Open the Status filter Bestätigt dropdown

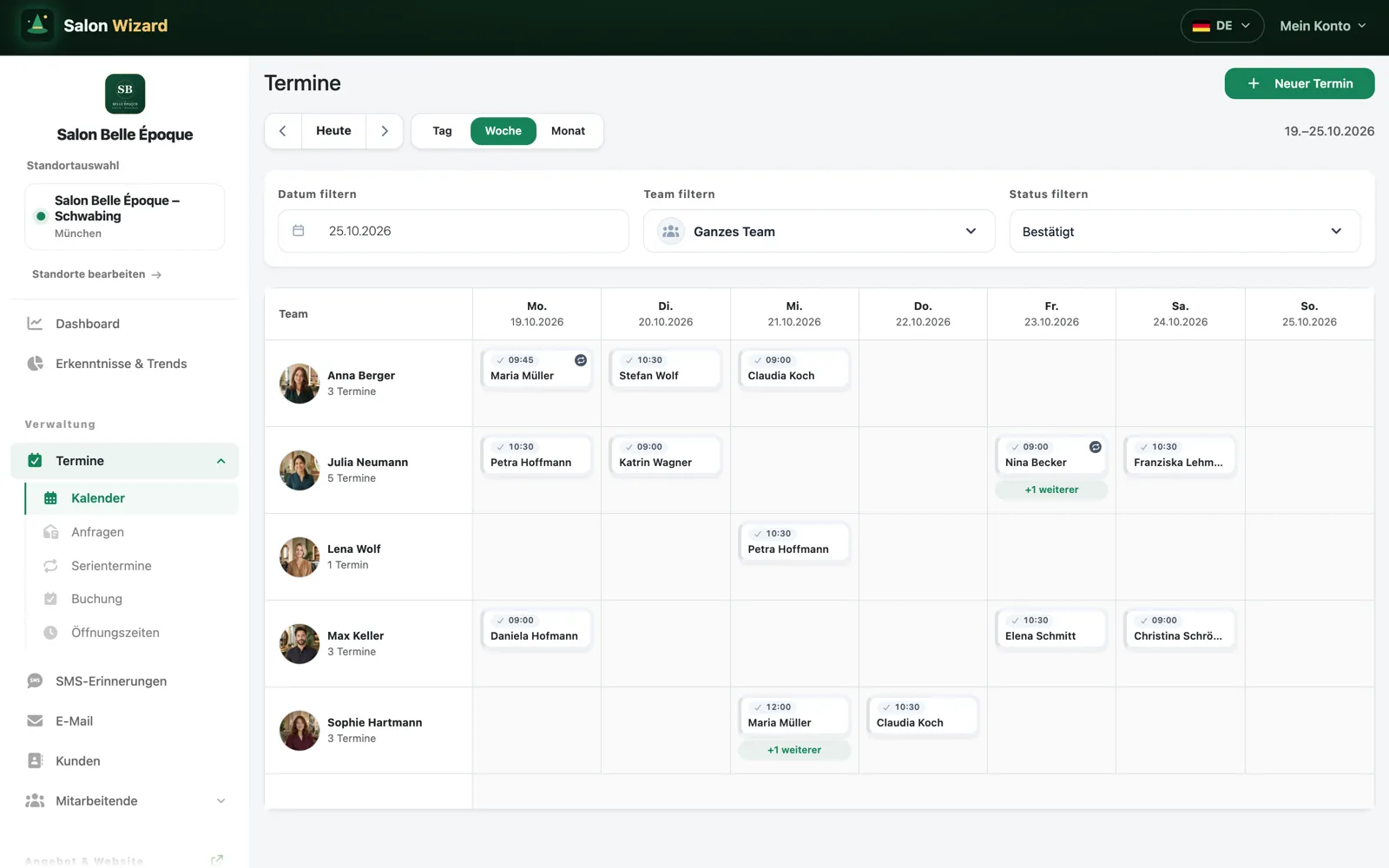click(x=1184, y=231)
